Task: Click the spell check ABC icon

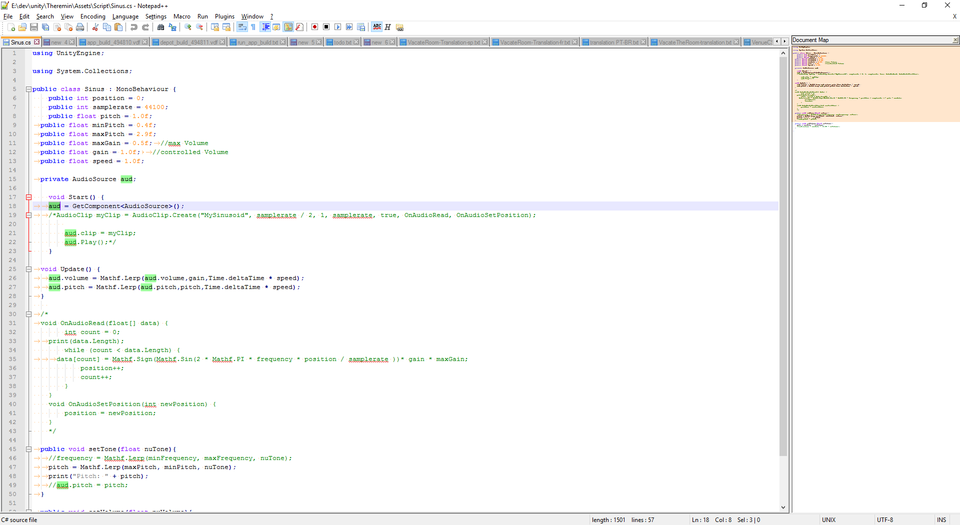Action: (x=376, y=27)
